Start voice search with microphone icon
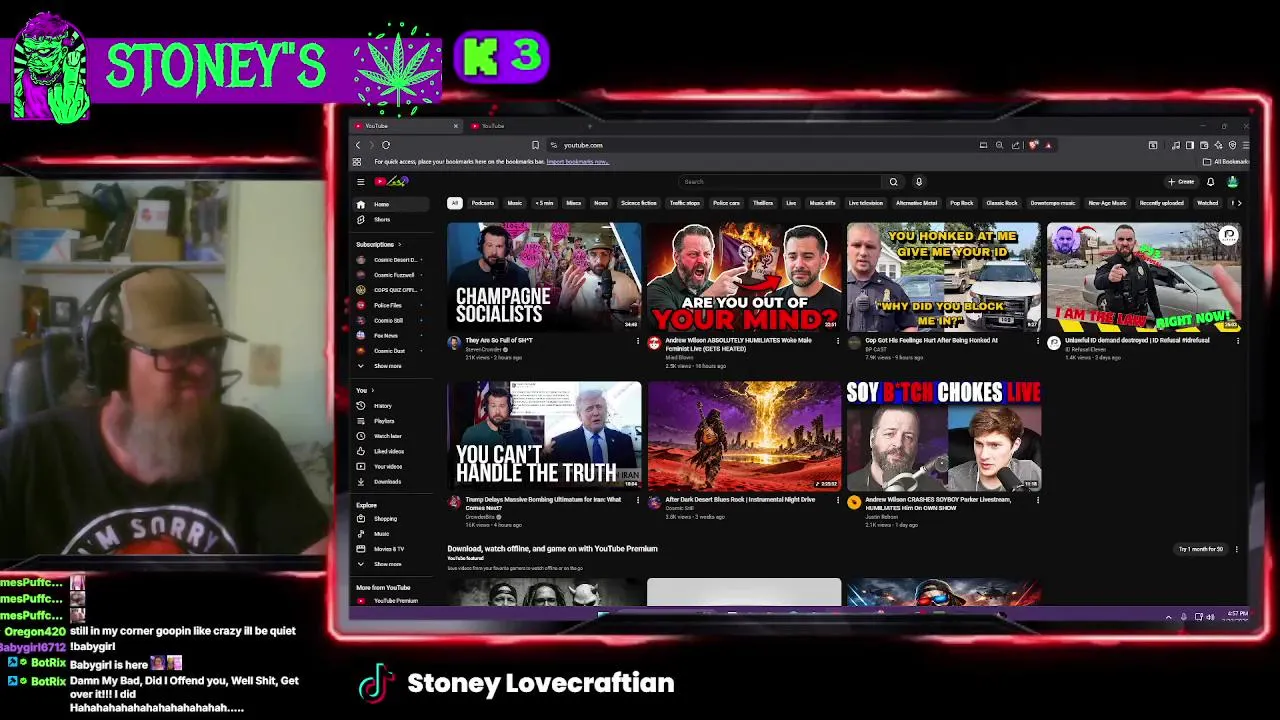 pyautogui.click(x=919, y=182)
